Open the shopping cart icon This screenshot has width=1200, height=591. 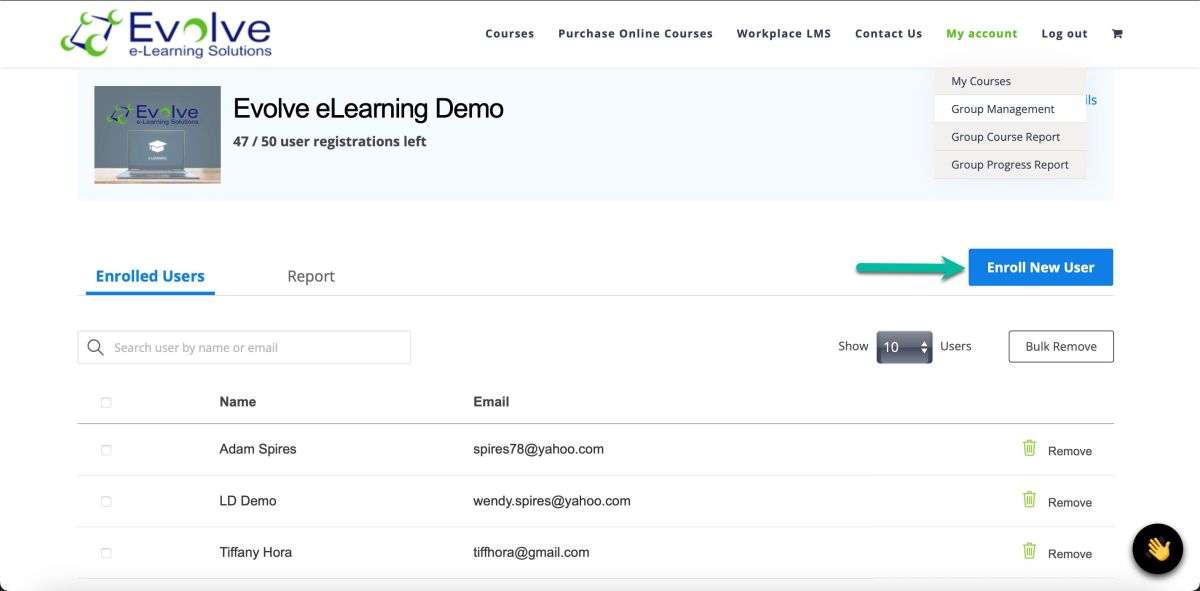1116,33
